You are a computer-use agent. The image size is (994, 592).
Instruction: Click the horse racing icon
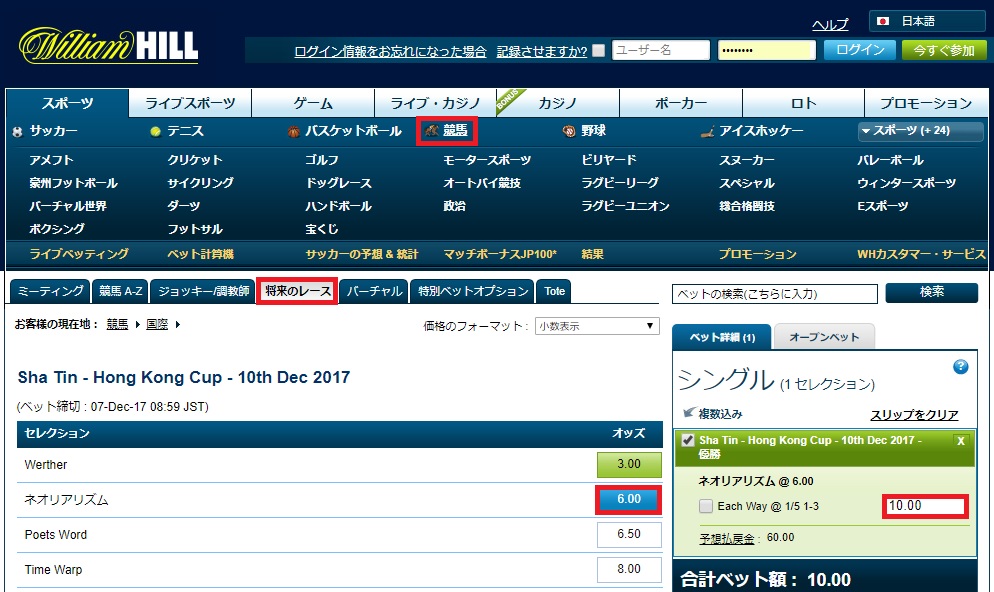coord(432,131)
